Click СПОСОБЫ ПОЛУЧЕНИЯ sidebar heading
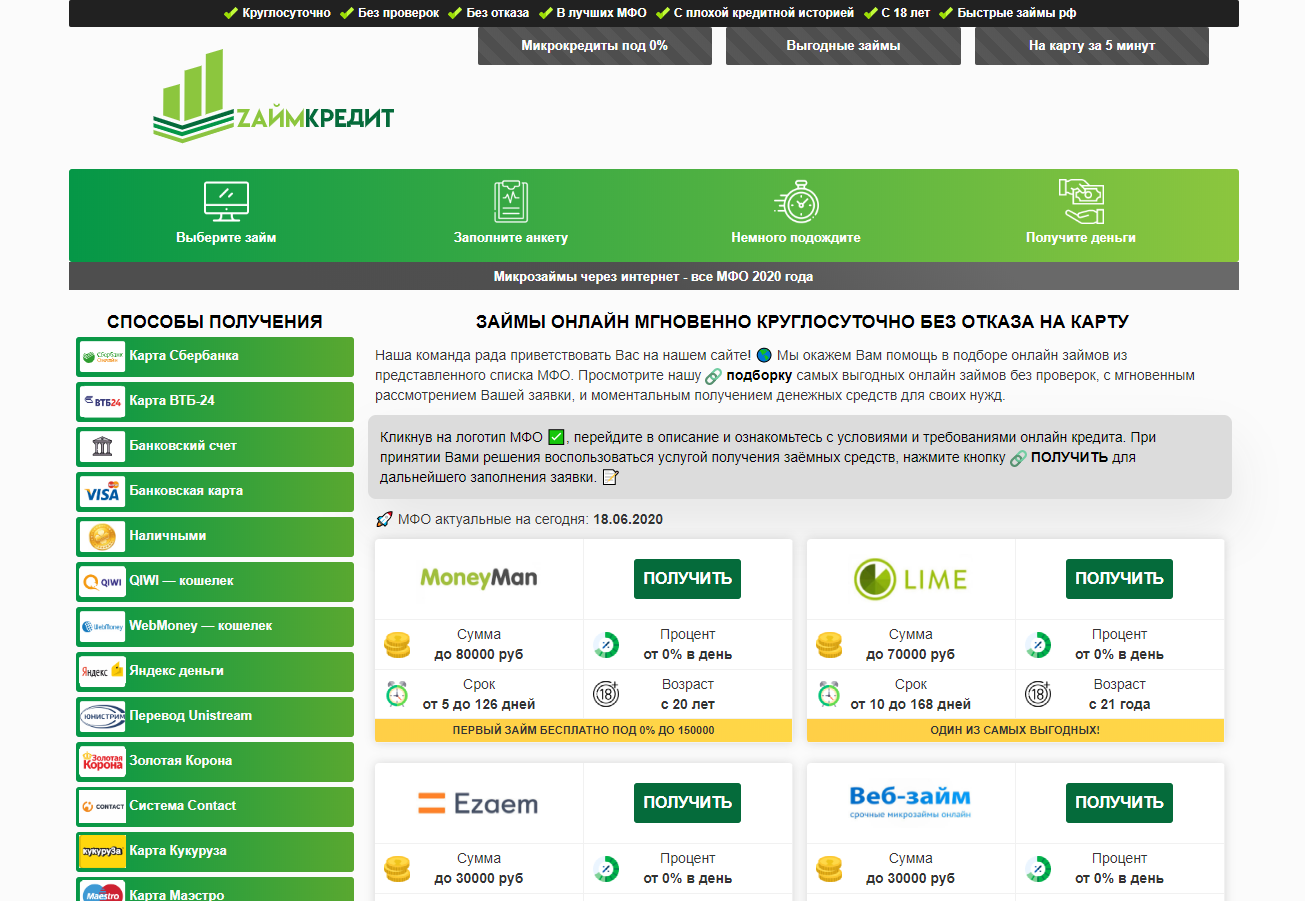Image resolution: width=1305 pixels, height=901 pixels. [215, 321]
